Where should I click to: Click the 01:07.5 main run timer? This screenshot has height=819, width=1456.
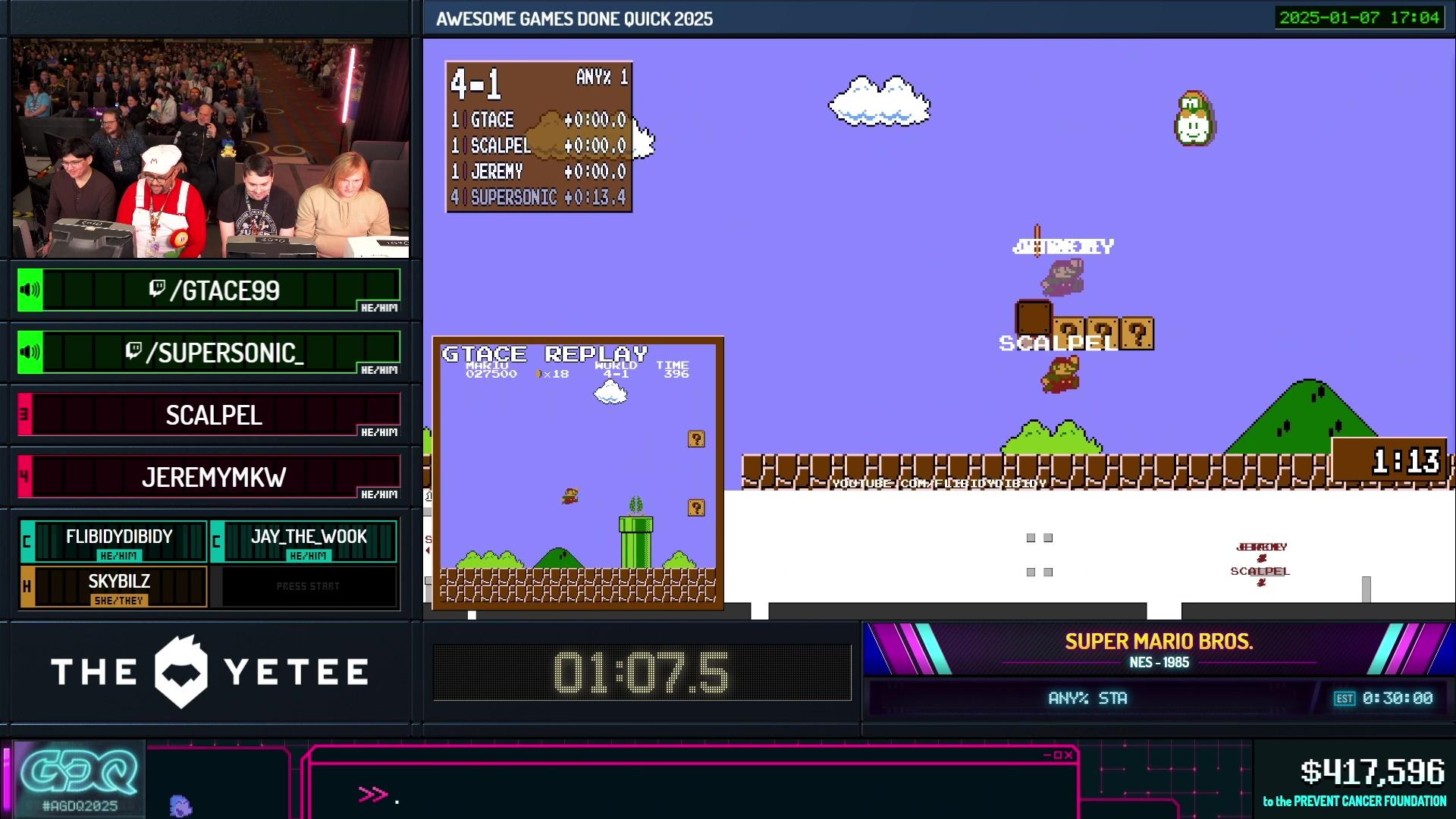click(642, 673)
